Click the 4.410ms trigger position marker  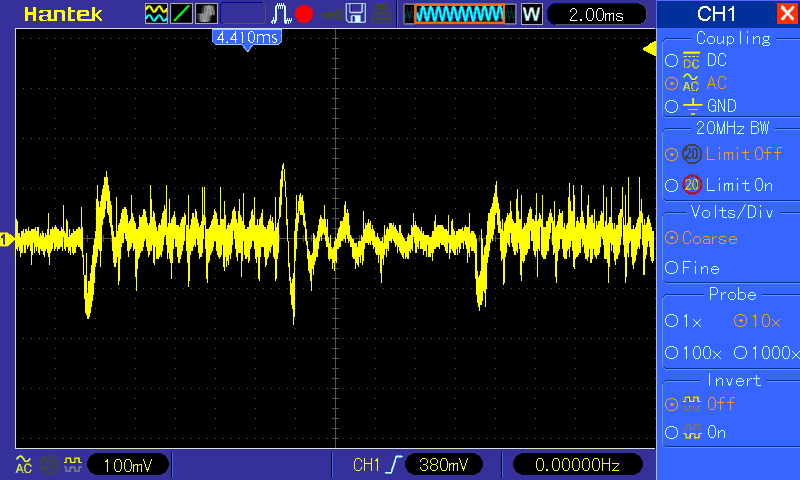click(x=247, y=39)
